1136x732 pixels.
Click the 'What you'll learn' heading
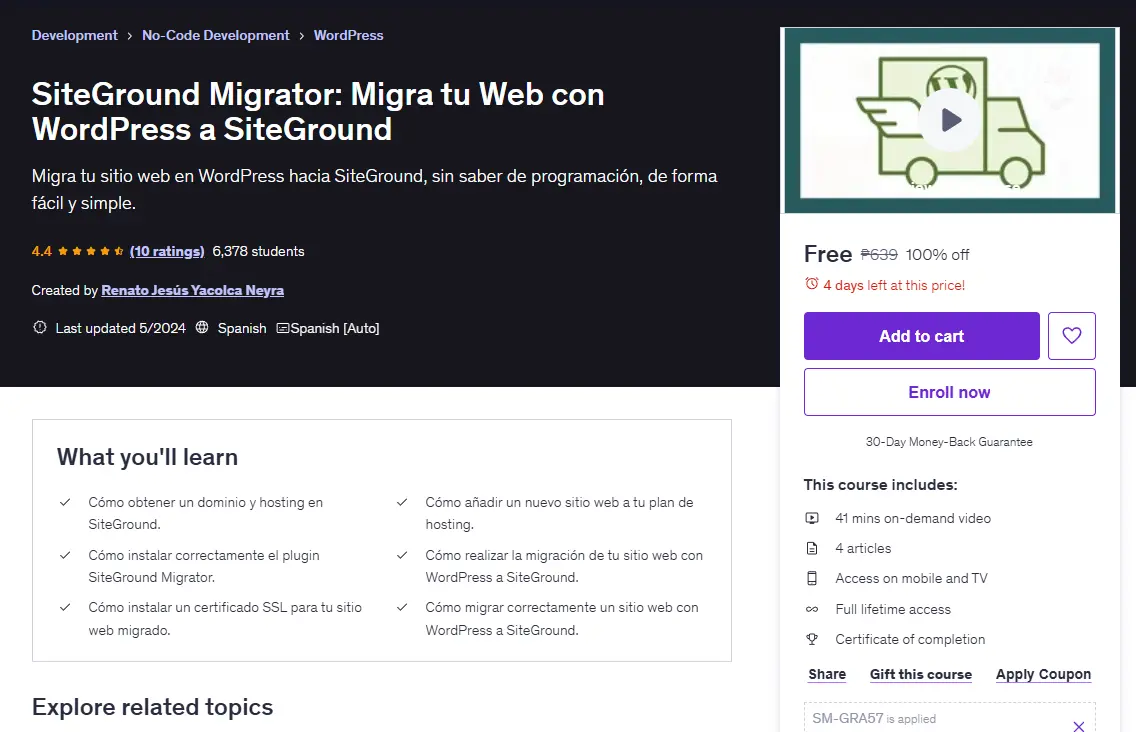(148, 457)
